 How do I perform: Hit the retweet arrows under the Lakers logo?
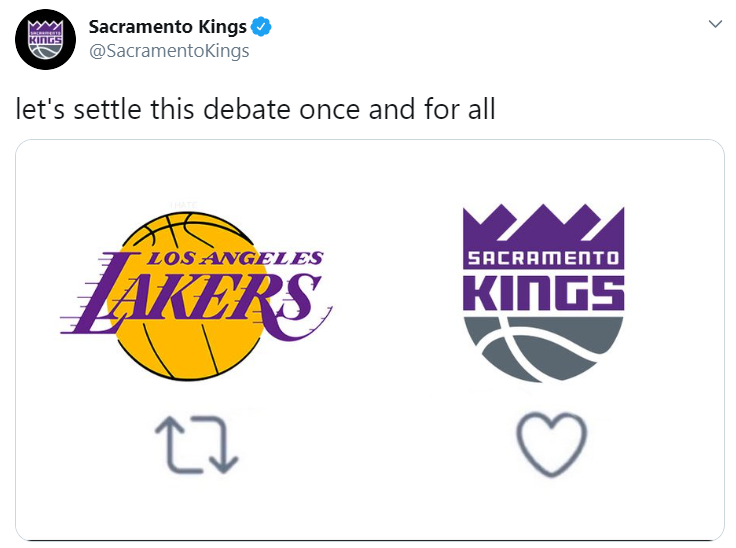point(195,444)
